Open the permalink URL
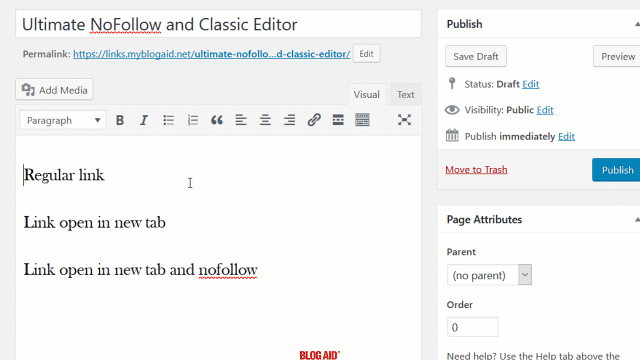Image resolution: width=640 pixels, height=360 pixels. [x=211, y=54]
